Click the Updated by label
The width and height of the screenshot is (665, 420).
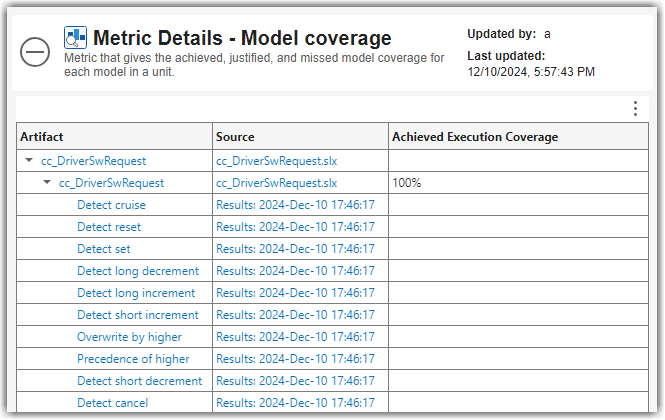point(502,34)
